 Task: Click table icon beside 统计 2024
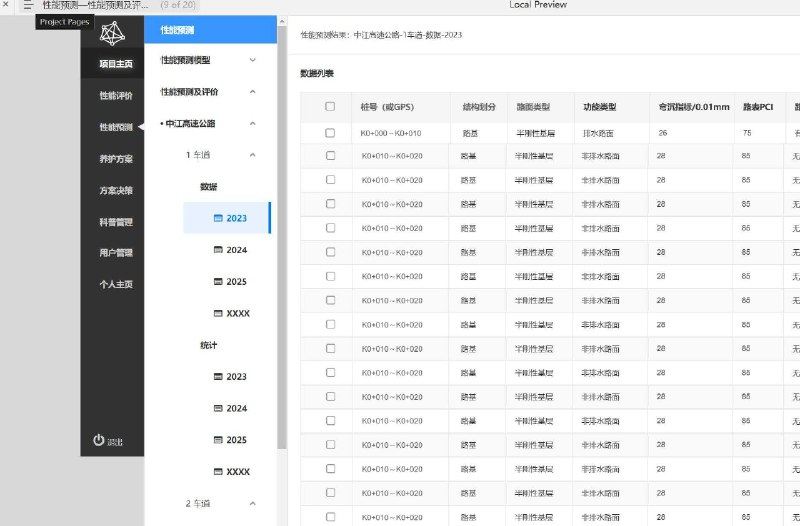point(218,408)
